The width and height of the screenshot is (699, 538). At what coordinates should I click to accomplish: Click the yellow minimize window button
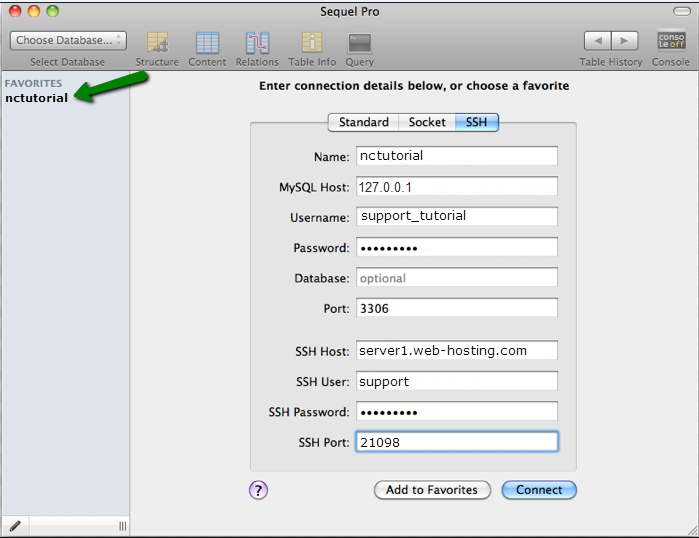tap(34, 11)
